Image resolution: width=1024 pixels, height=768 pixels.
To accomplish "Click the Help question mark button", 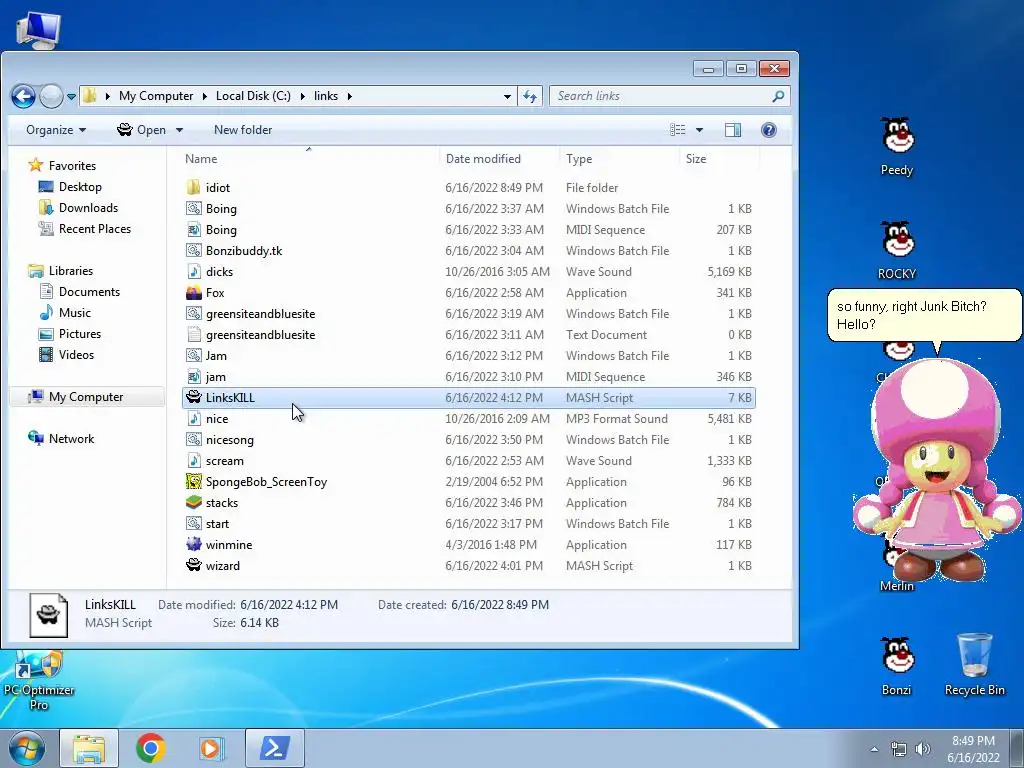I will pos(769,130).
